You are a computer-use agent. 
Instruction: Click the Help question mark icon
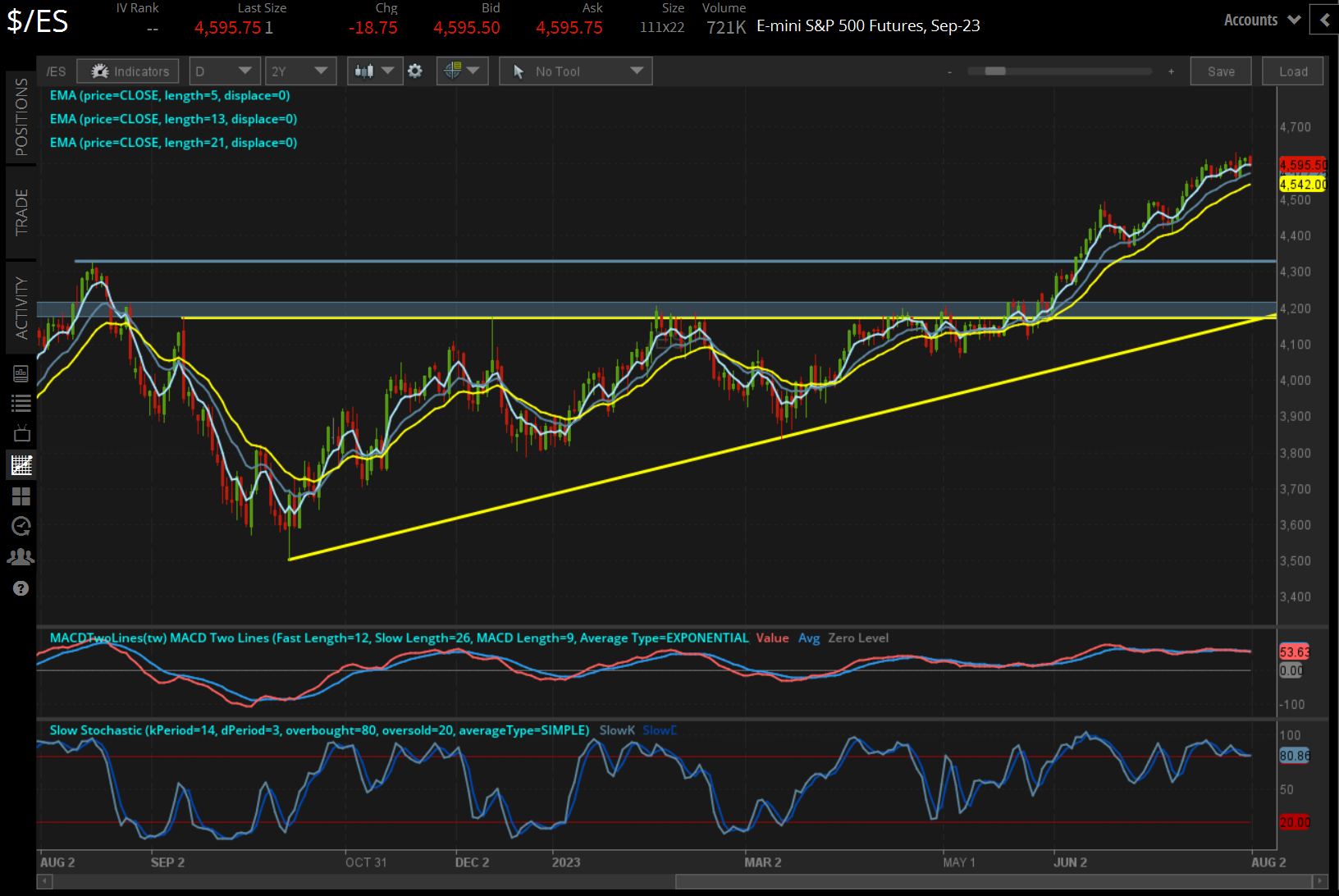click(x=21, y=587)
